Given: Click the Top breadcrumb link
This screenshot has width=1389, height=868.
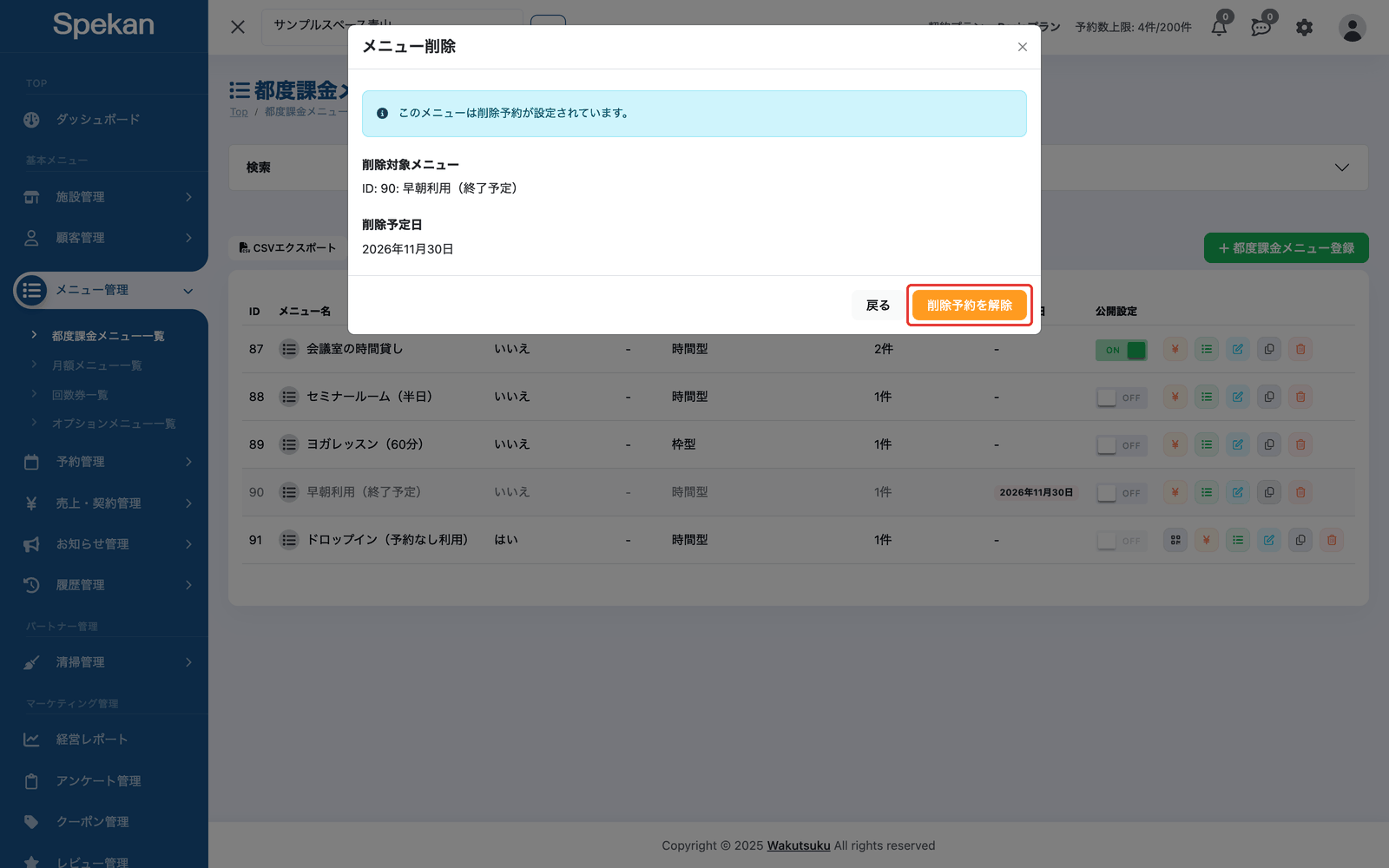Looking at the screenshot, I should click(x=239, y=112).
